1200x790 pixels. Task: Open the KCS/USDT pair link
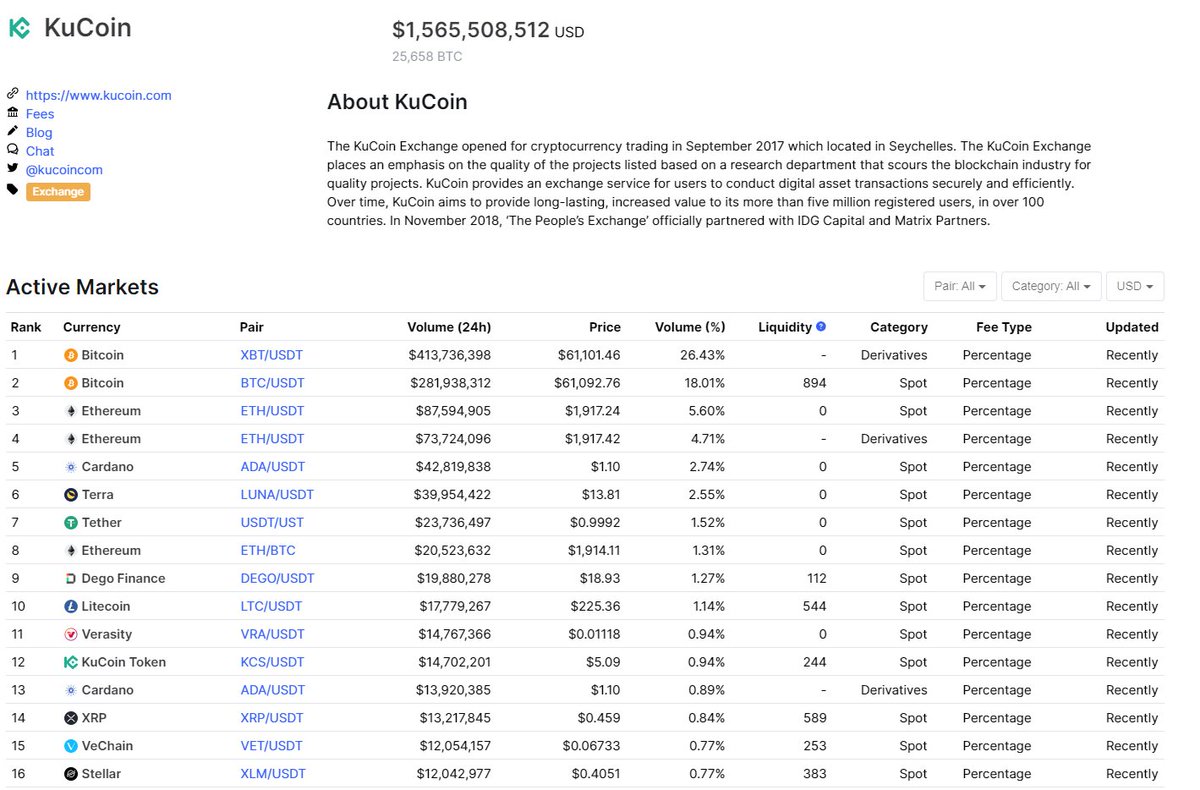point(272,663)
